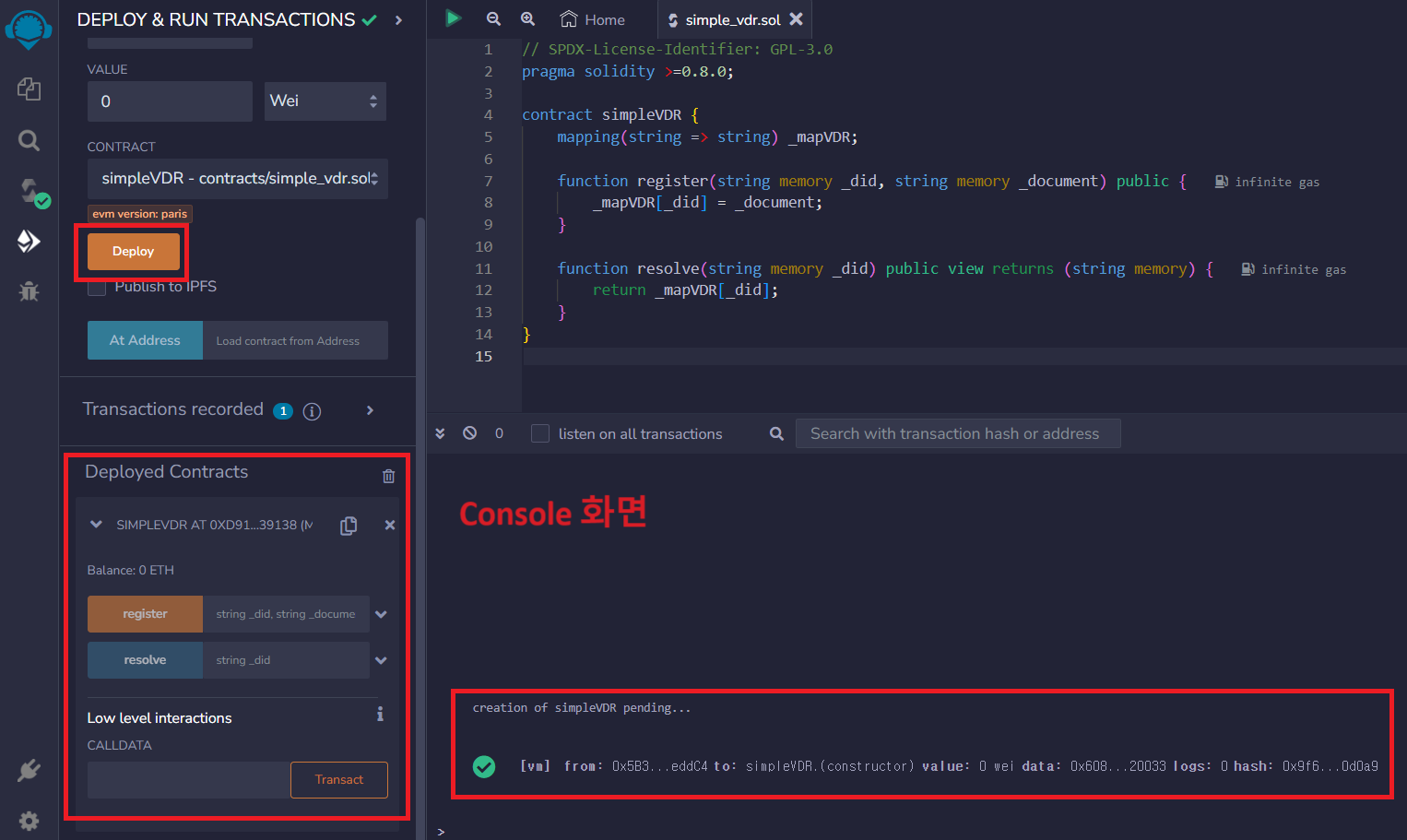Click the transaction hash search box
This screenshot has width=1407, height=840.
(x=958, y=433)
